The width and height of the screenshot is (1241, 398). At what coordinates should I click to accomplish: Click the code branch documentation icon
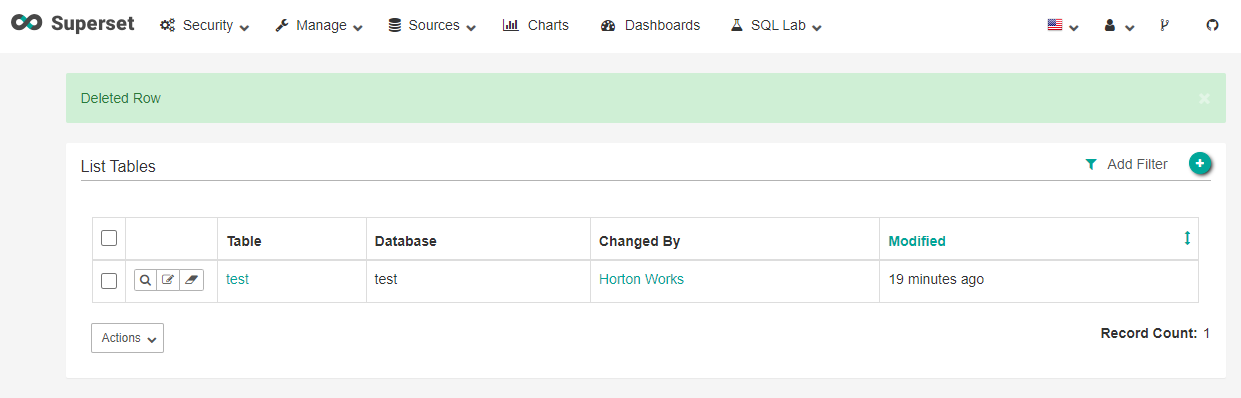coord(1164,26)
